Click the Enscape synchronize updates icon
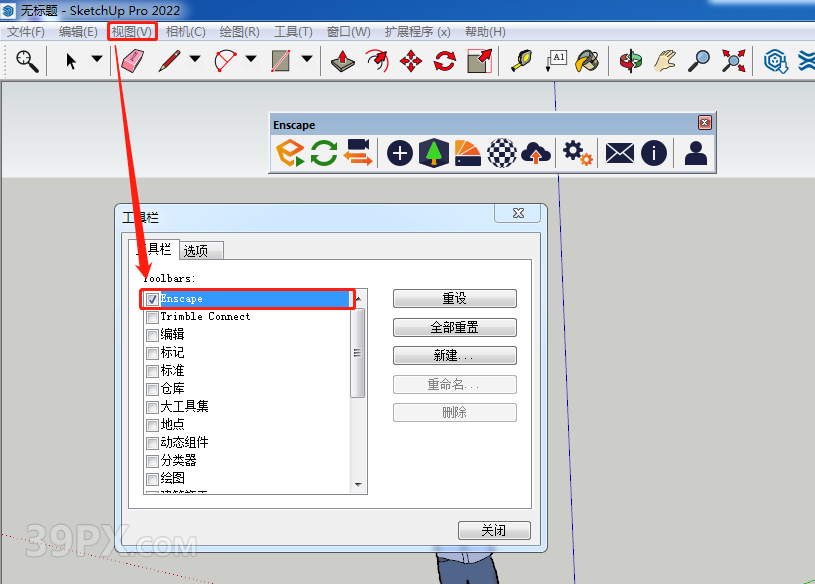815x584 pixels. coord(322,152)
